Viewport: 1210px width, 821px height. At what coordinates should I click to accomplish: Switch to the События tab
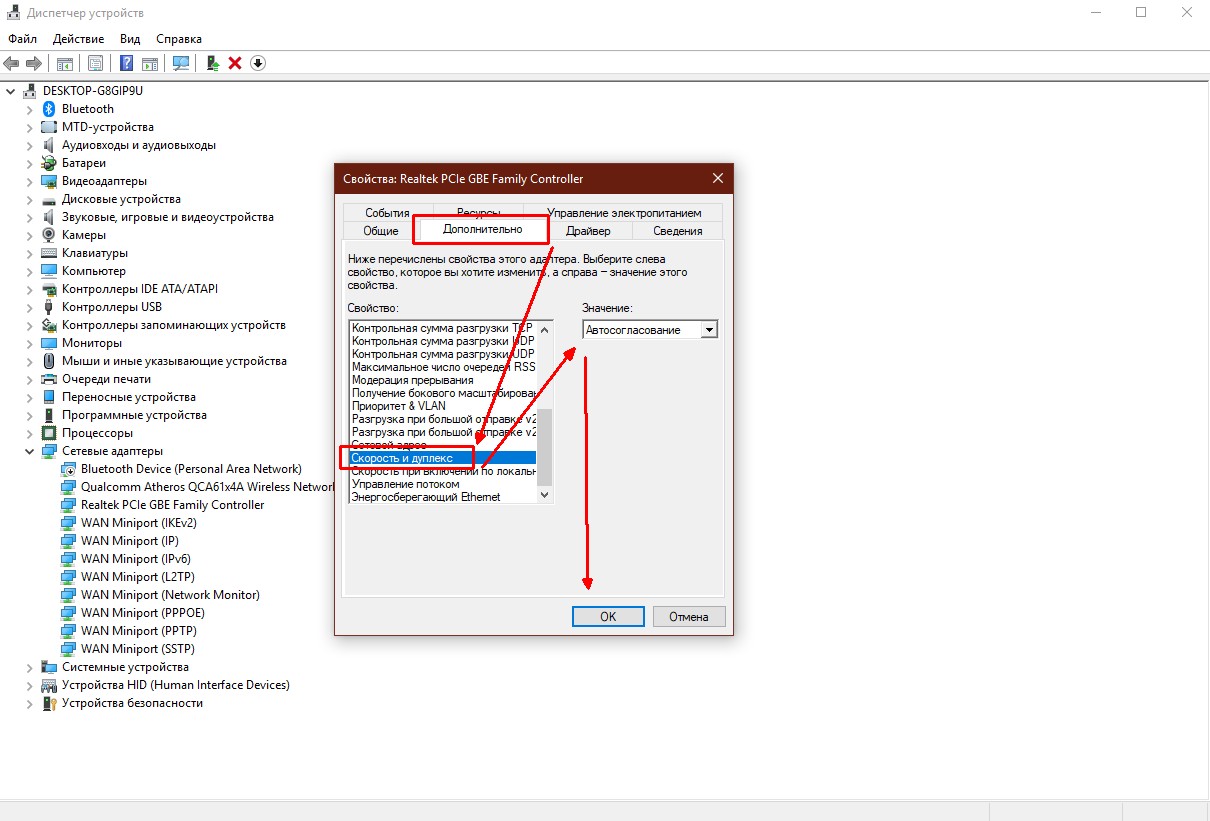click(387, 213)
